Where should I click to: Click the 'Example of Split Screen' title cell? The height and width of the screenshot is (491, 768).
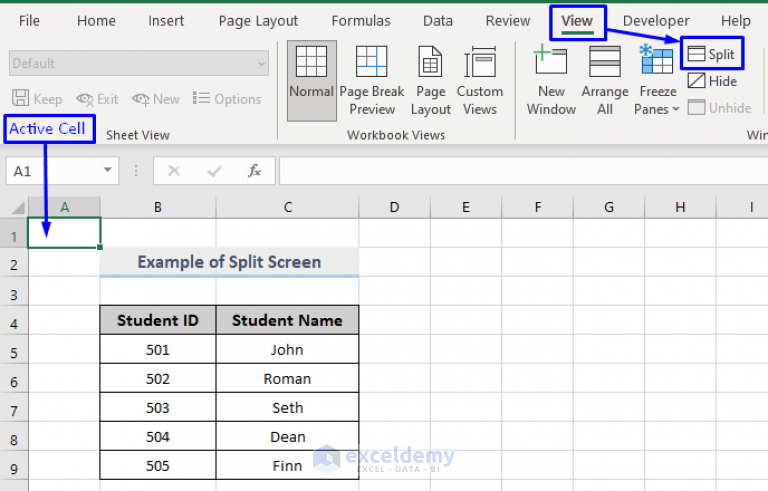point(229,262)
